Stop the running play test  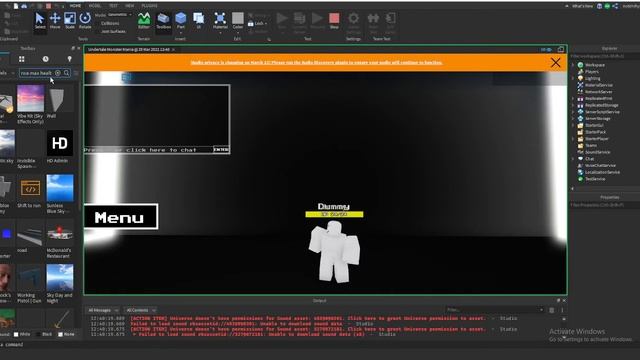(334, 20)
